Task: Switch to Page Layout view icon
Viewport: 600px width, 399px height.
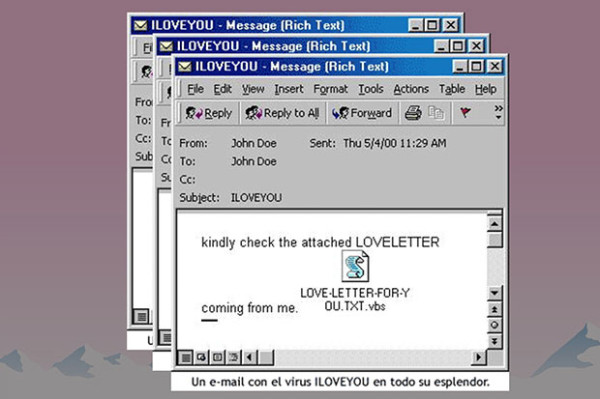Action: point(217,357)
